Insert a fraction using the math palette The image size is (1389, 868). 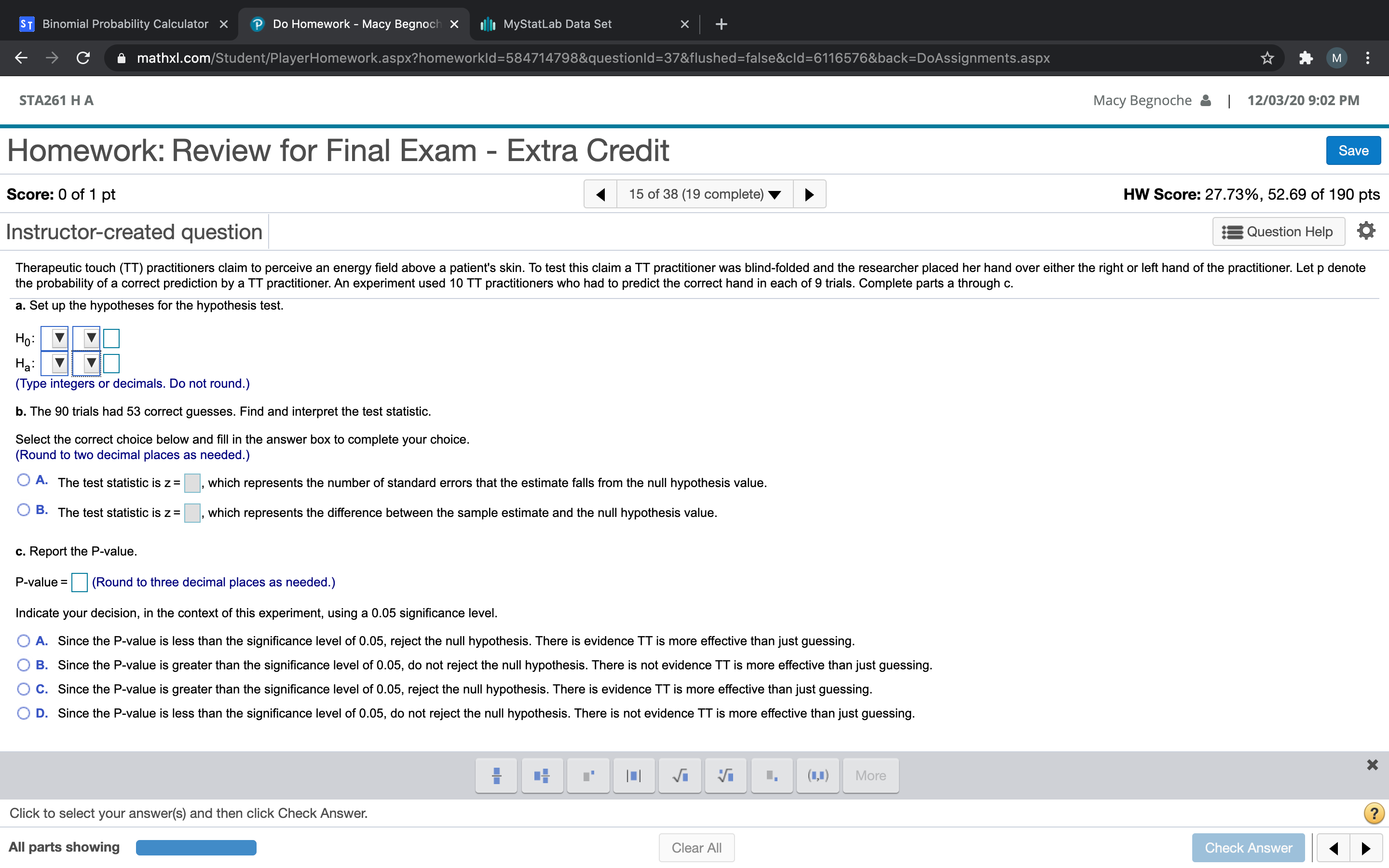coord(495,775)
